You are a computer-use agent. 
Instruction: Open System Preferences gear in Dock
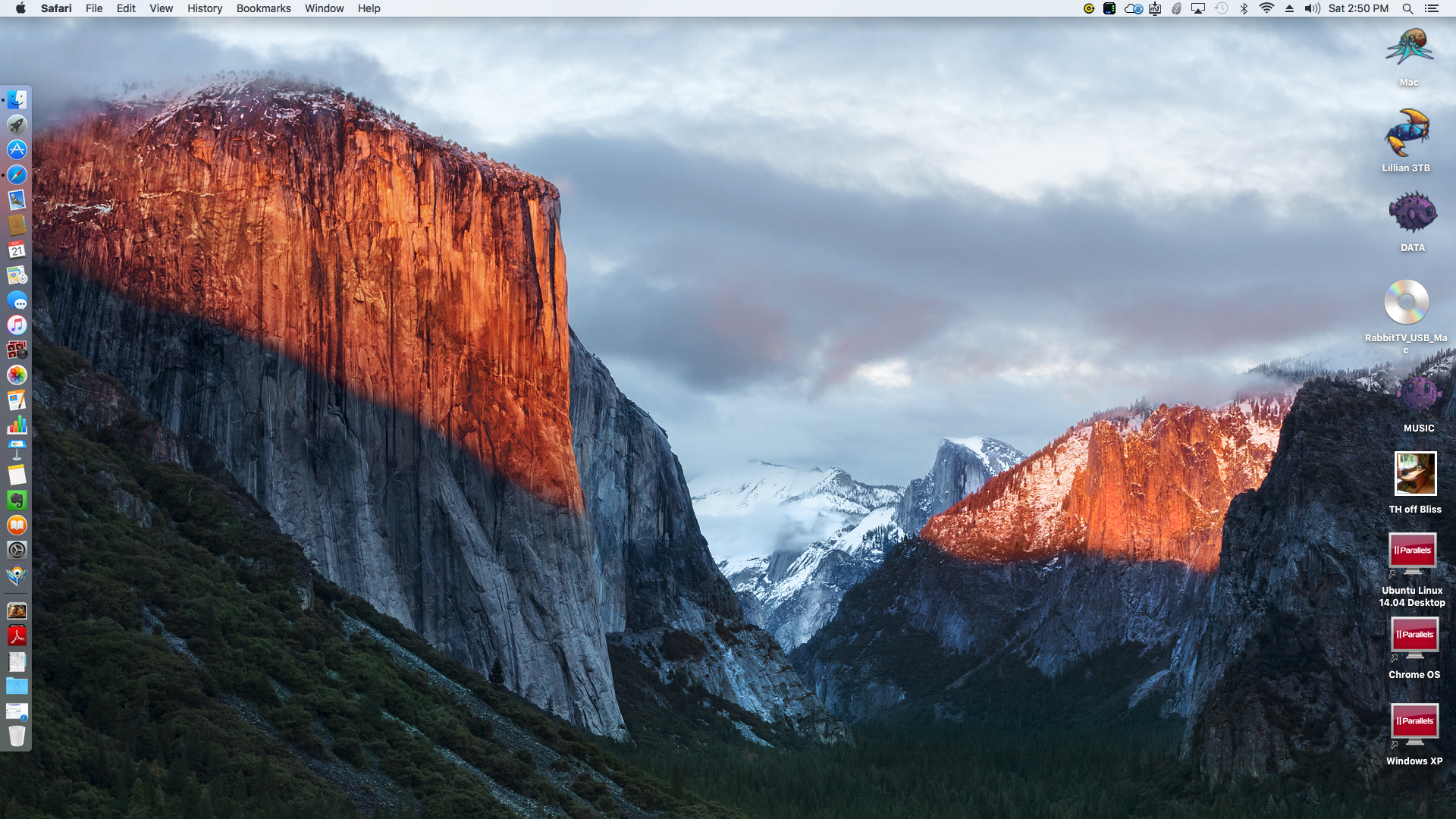tap(17, 550)
